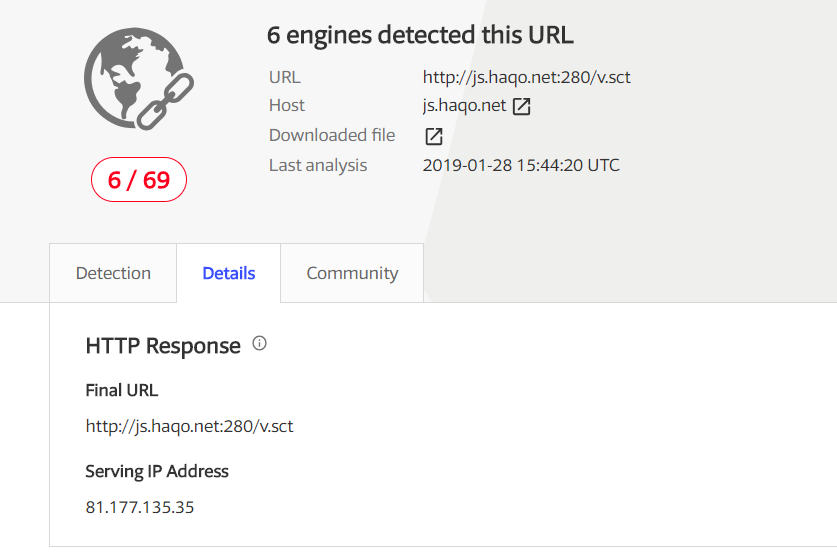Select the Details tab
The height and width of the screenshot is (554, 837).
pos(228,273)
